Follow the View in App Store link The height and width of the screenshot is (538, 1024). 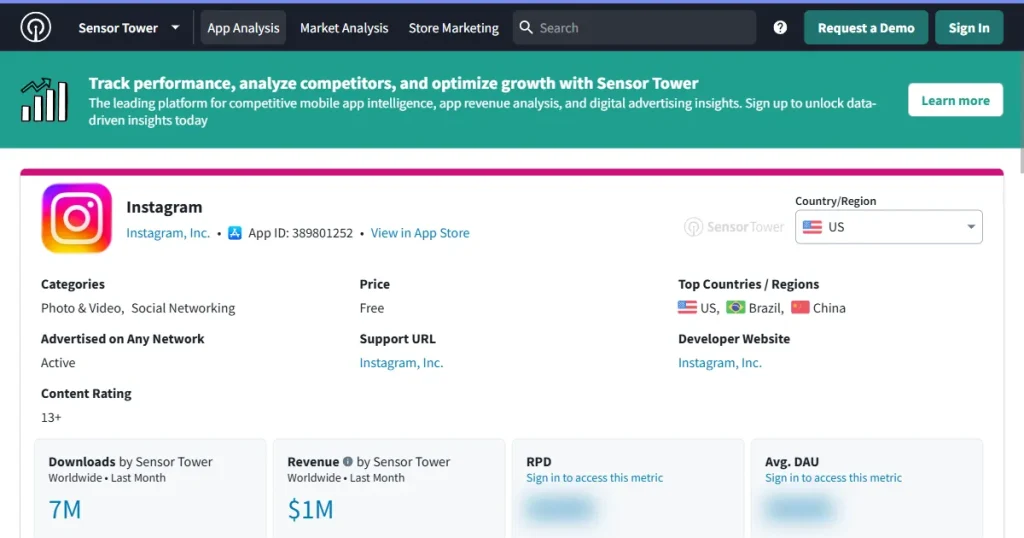coord(420,233)
